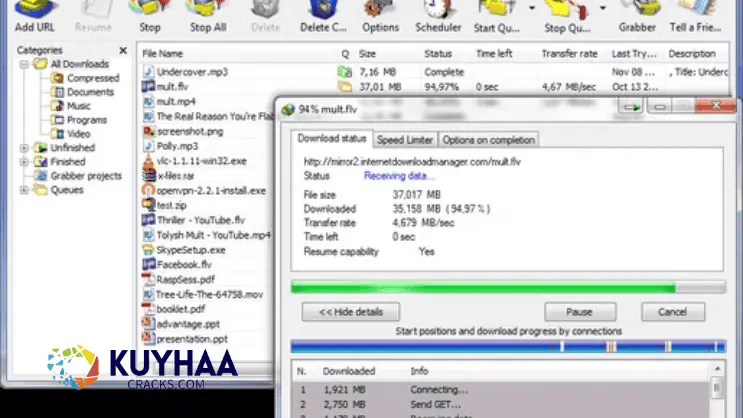This screenshot has width=743, height=418.
Task: Expand the Queues tree node
Action: tap(25, 189)
